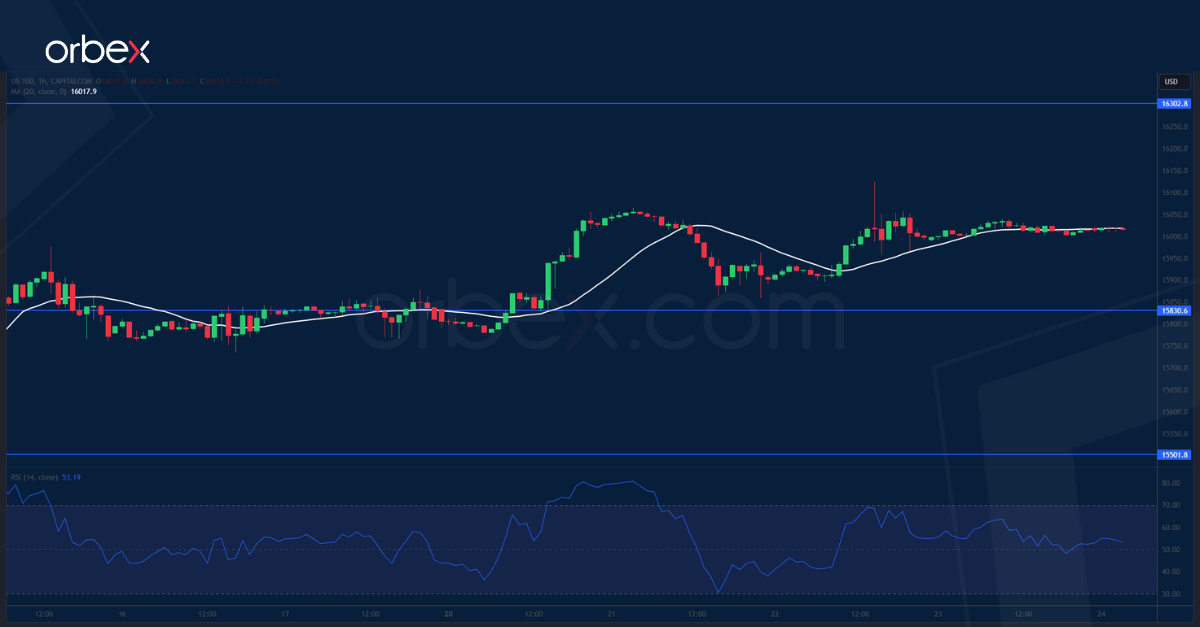Click the MA value 16017.9
The image size is (1200, 627).
(x=85, y=92)
